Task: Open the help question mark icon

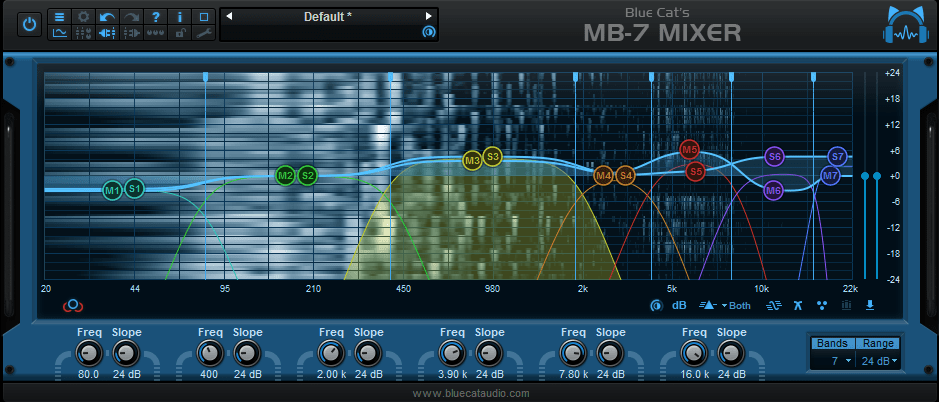Action: [x=155, y=17]
